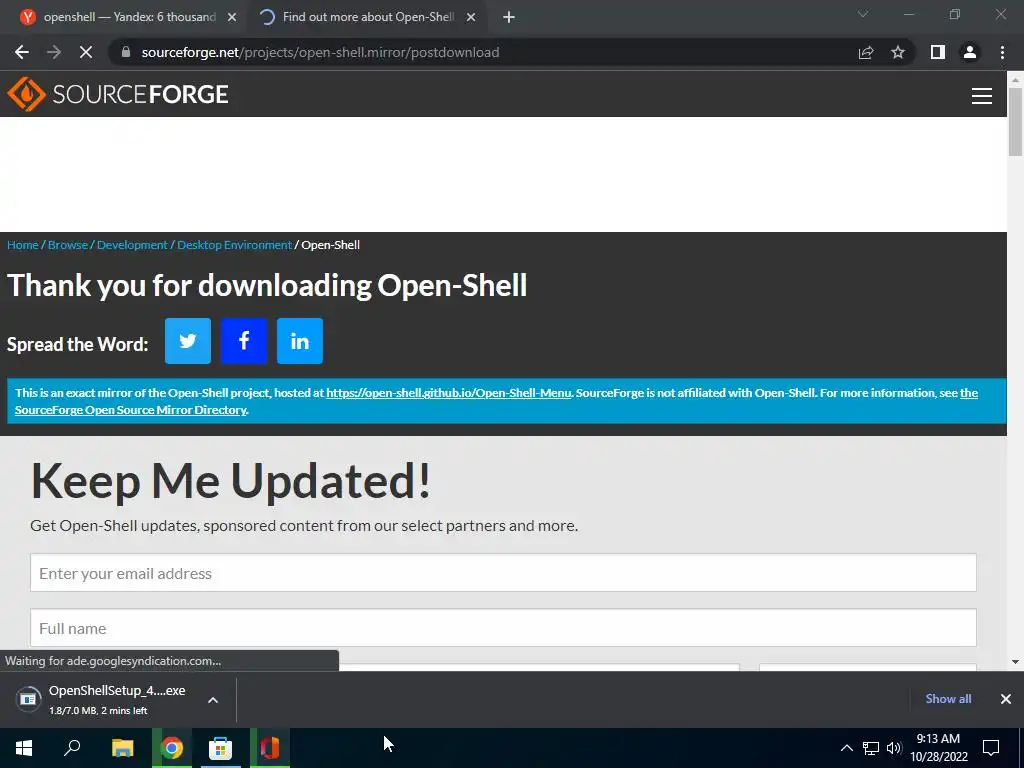1024x768 pixels.
Task: Open the network status tray icon
Action: 871,748
